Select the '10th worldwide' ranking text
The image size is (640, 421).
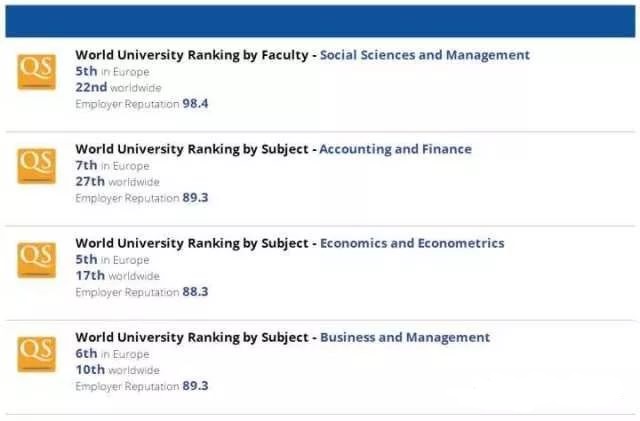[x=118, y=370]
